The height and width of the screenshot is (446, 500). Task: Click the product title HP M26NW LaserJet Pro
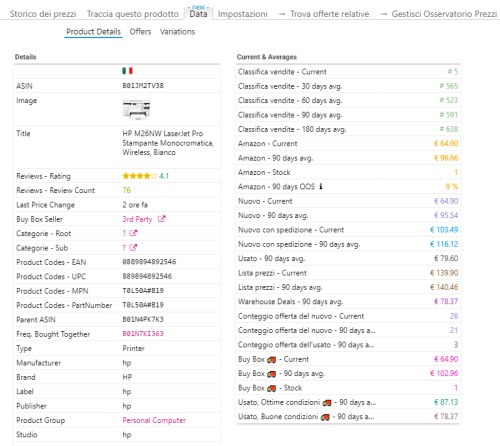[x=168, y=143]
